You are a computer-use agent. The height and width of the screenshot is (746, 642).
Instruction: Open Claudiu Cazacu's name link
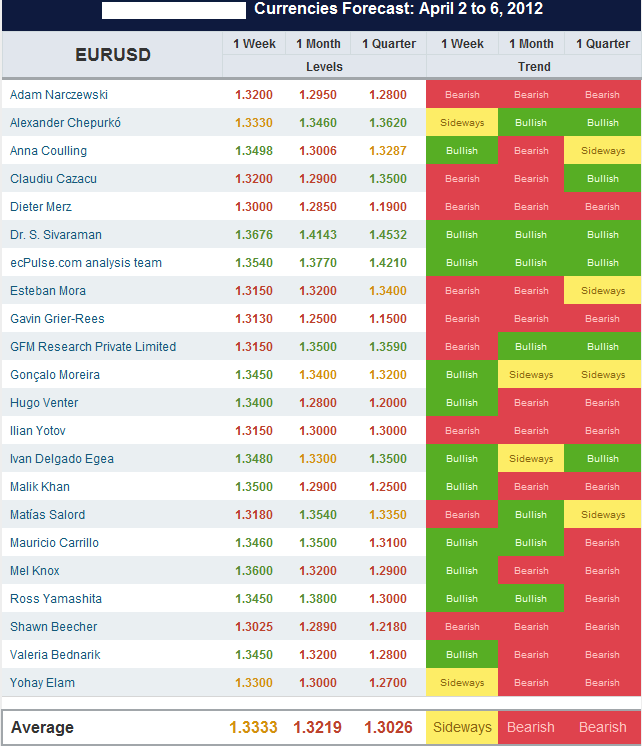point(53,179)
